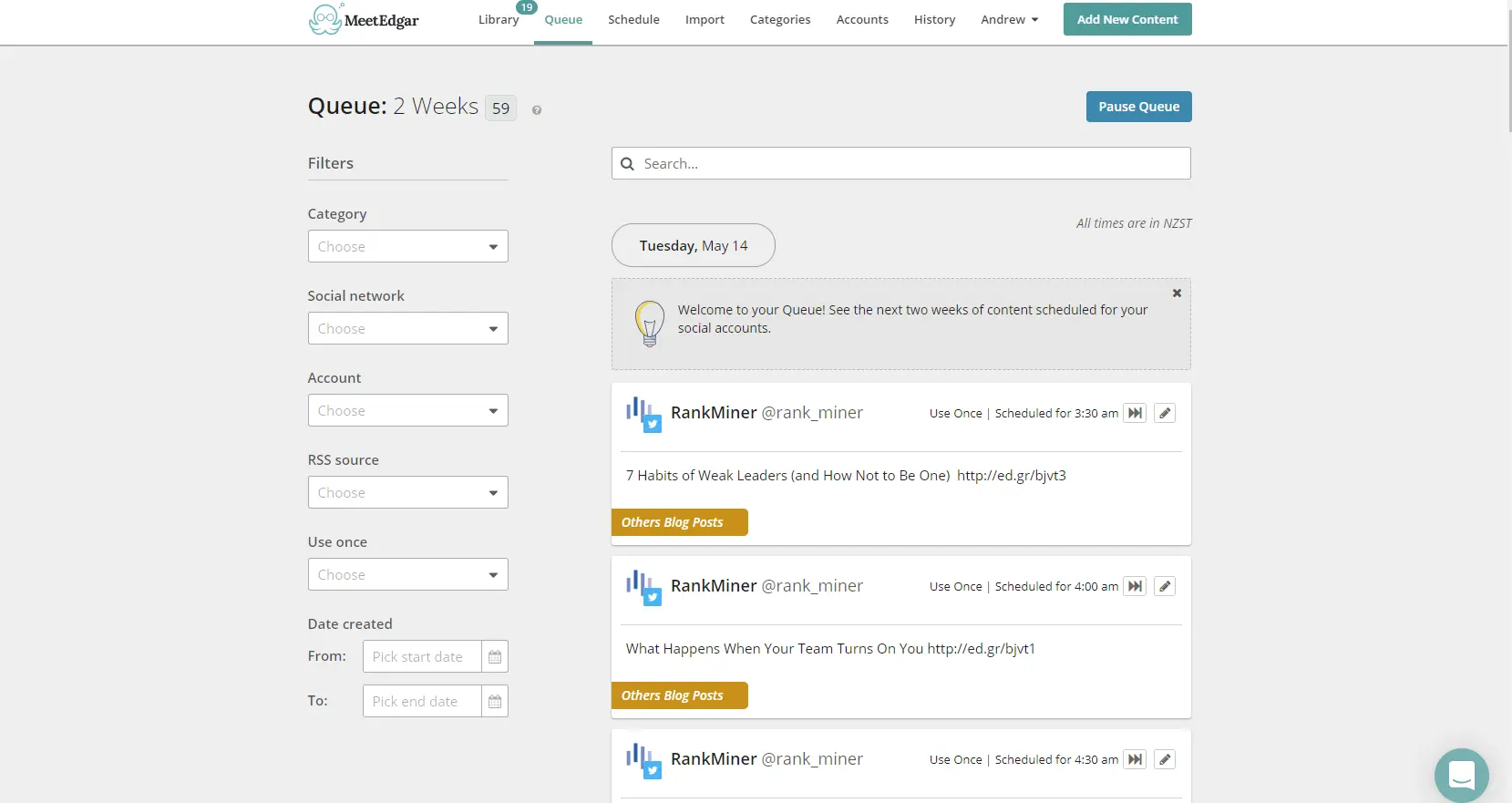This screenshot has width=1512, height=803.
Task: Skip the post scheduled for 4:00 am
Action: (x=1135, y=586)
